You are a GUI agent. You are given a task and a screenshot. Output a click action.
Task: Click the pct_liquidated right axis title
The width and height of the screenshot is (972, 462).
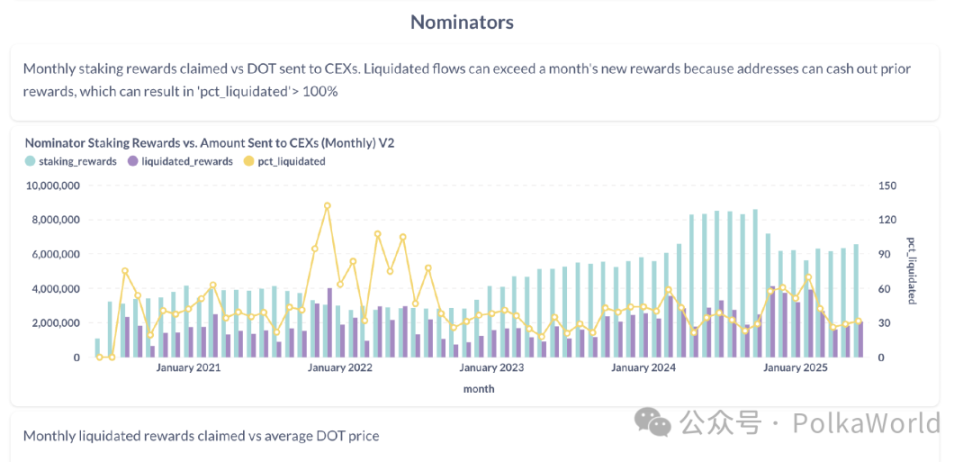[x=911, y=271]
